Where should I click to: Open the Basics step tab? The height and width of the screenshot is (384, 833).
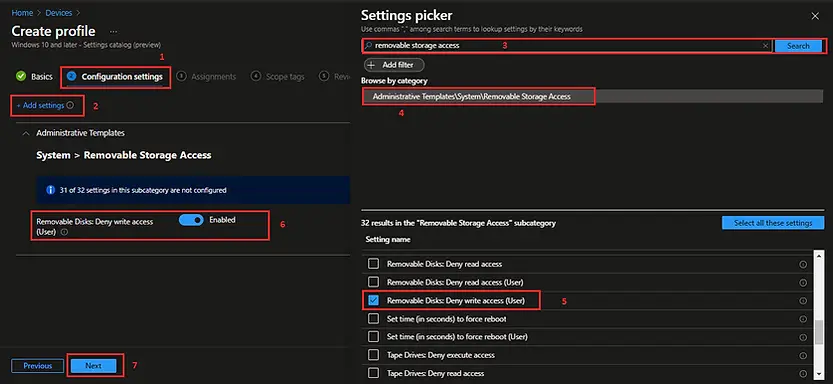coord(35,76)
